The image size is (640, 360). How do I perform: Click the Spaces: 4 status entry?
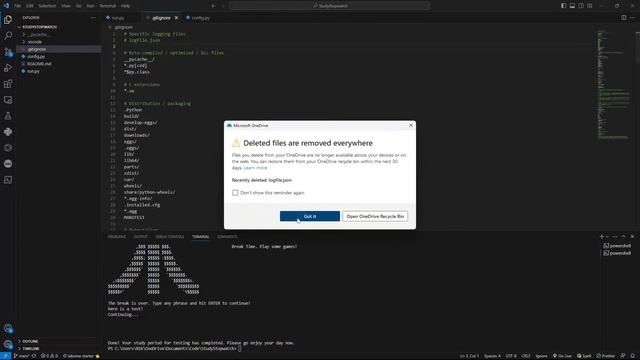coord(492,356)
